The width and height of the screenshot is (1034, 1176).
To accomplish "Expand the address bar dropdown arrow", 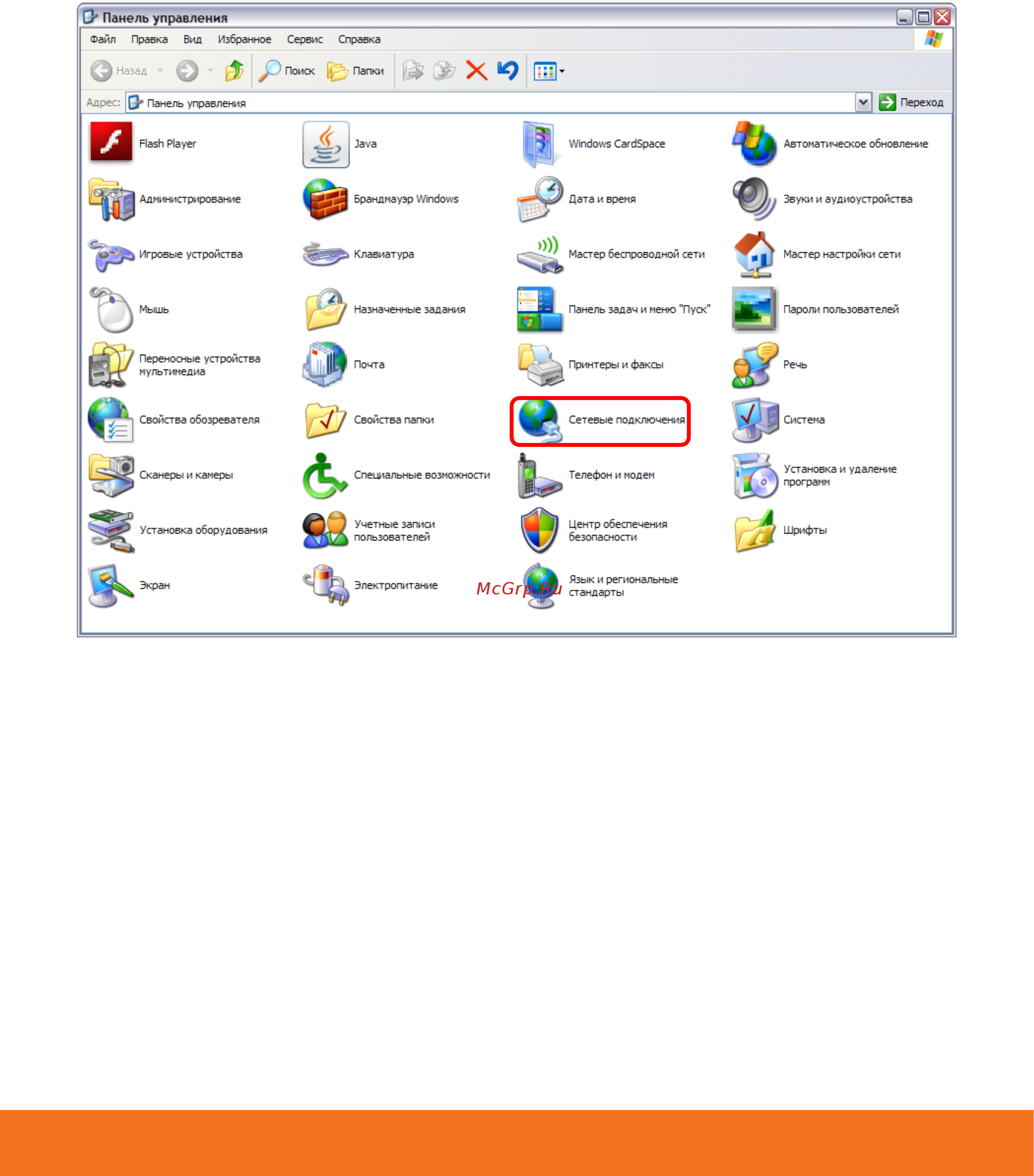I will click(863, 102).
